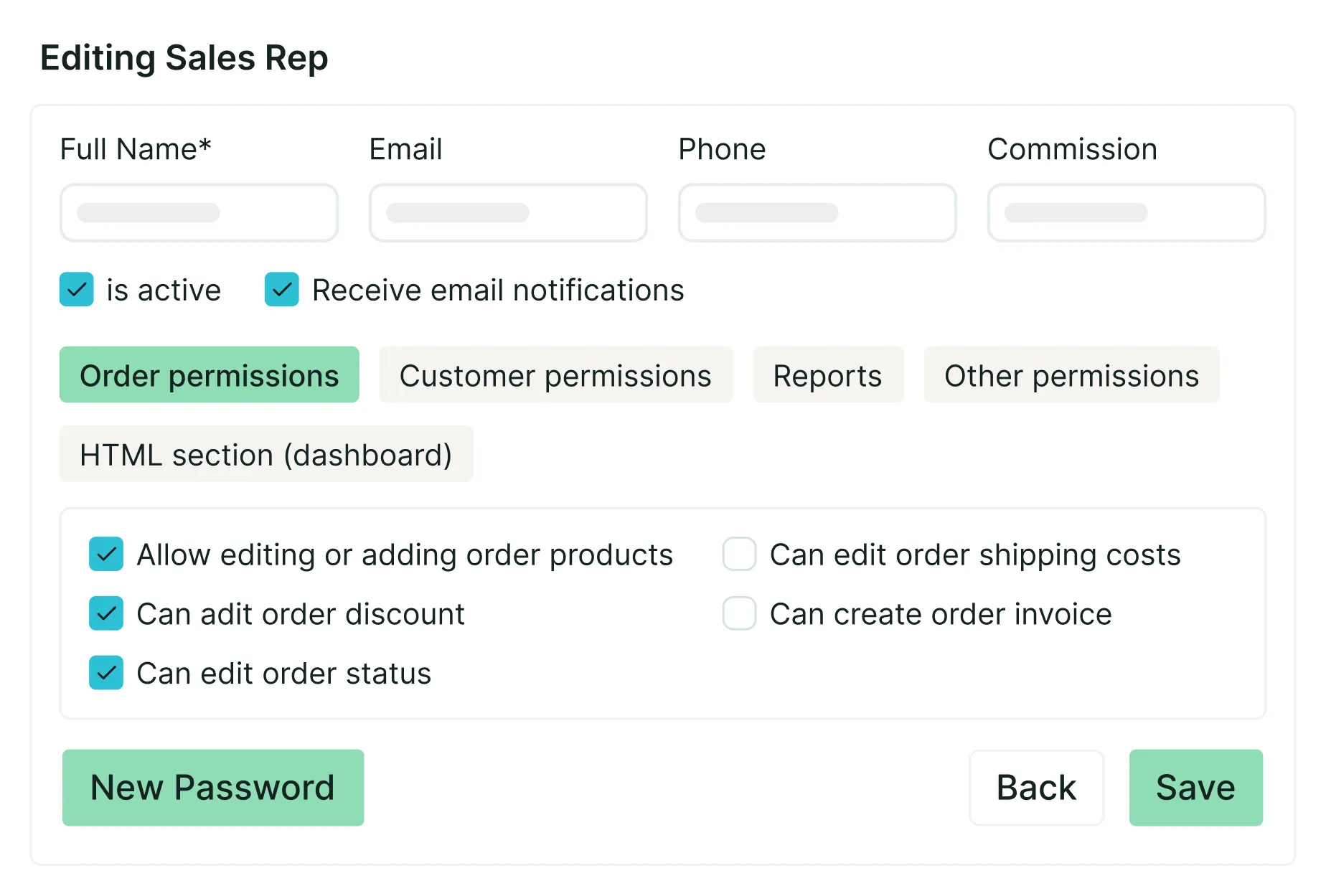
Task: Uncheck 'Allow editing or adding order products'
Action: [x=106, y=555]
